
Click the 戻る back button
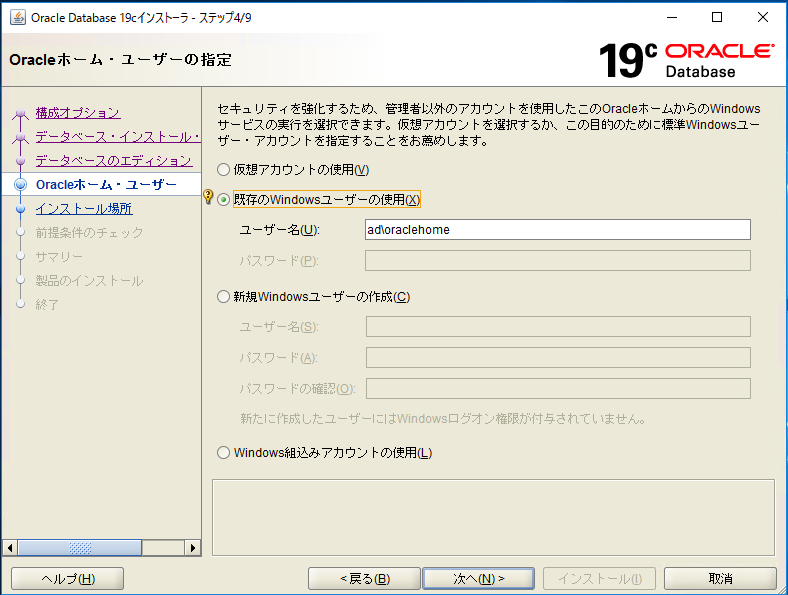point(364,578)
